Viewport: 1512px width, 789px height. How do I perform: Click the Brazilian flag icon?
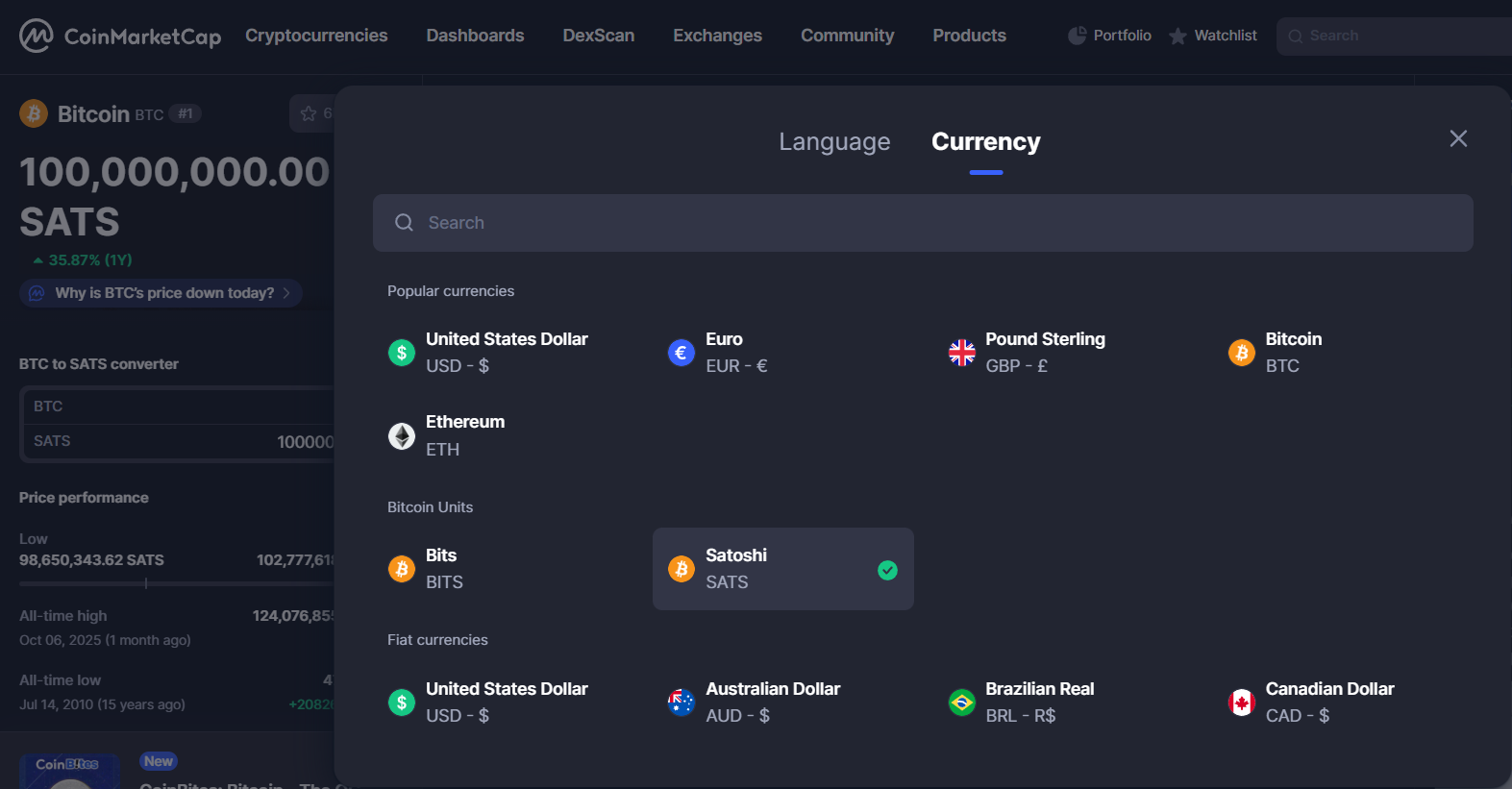coord(962,703)
